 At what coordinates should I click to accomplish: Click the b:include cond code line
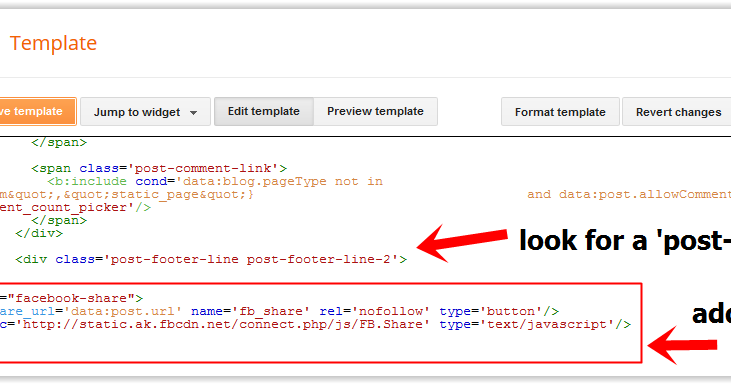point(215,181)
